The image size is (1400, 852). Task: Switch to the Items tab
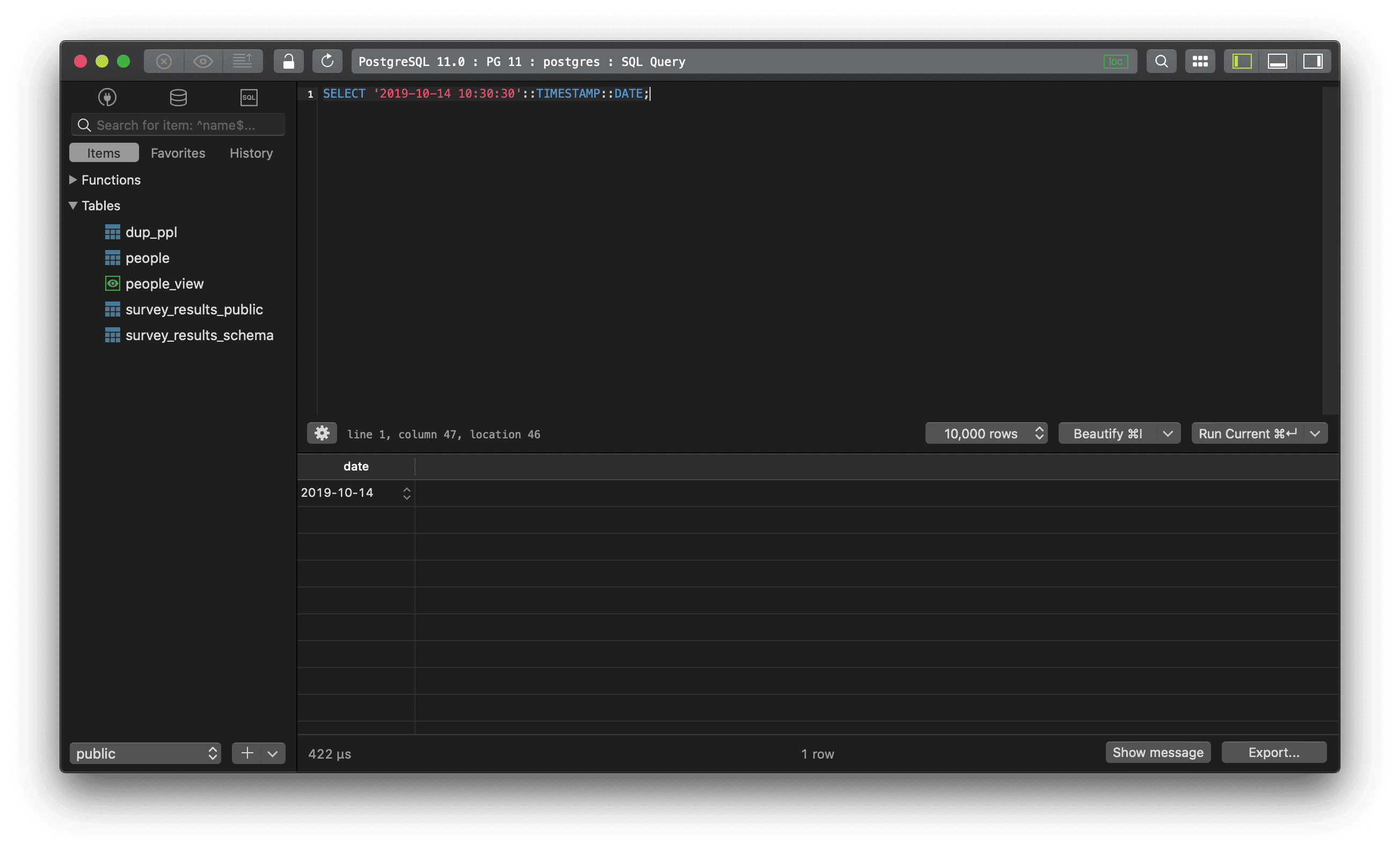tap(104, 153)
